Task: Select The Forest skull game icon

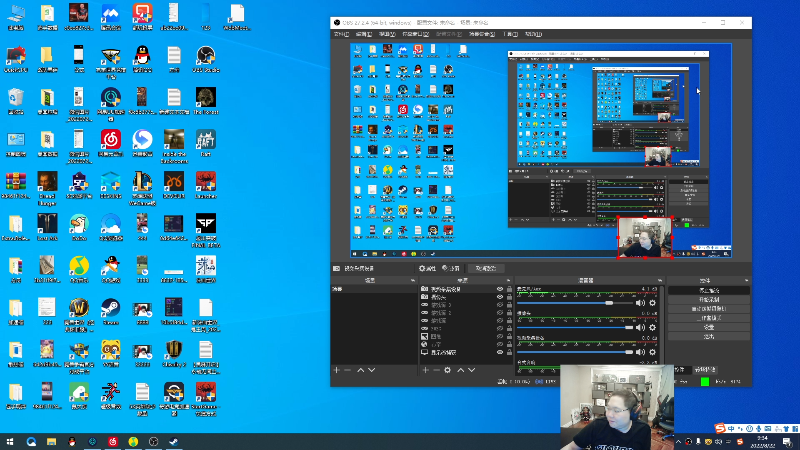Action: pyautogui.click(x=206, y=101)
